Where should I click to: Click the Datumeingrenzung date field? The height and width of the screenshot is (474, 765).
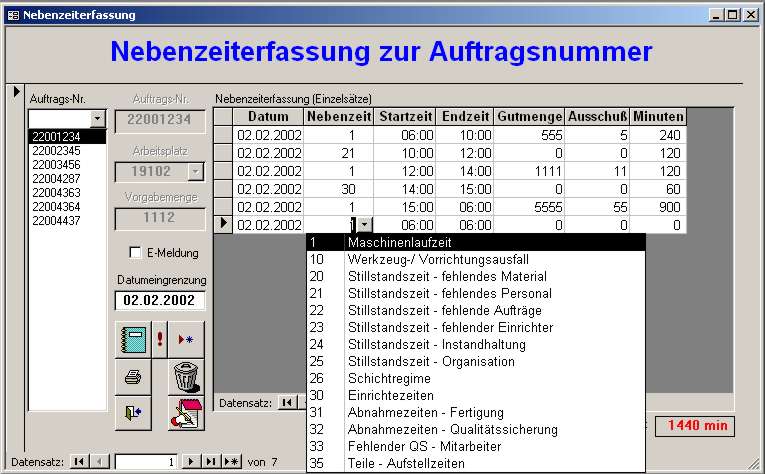click(x=160, y=299)
